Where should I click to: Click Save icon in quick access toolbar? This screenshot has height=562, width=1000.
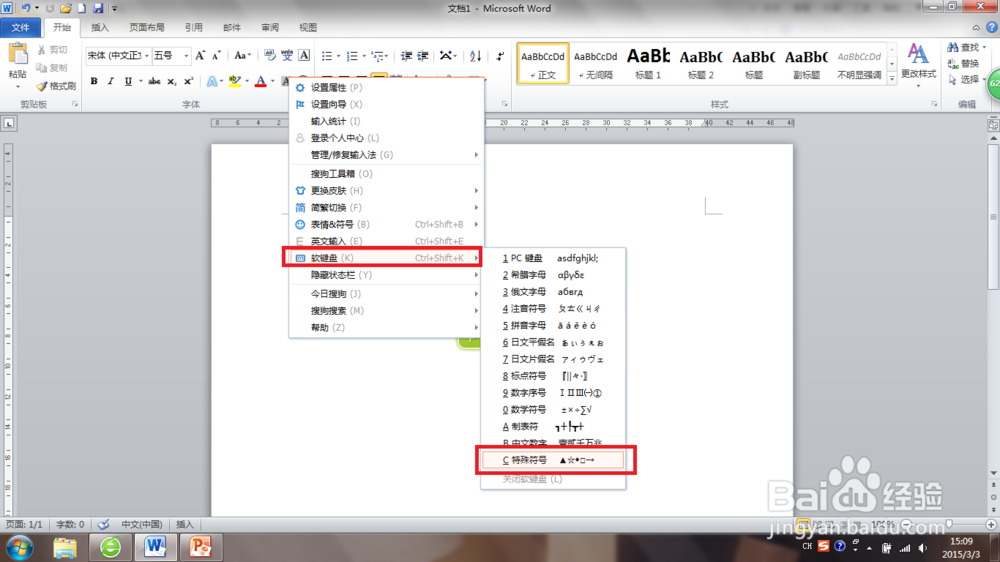(x=98, y=8)
